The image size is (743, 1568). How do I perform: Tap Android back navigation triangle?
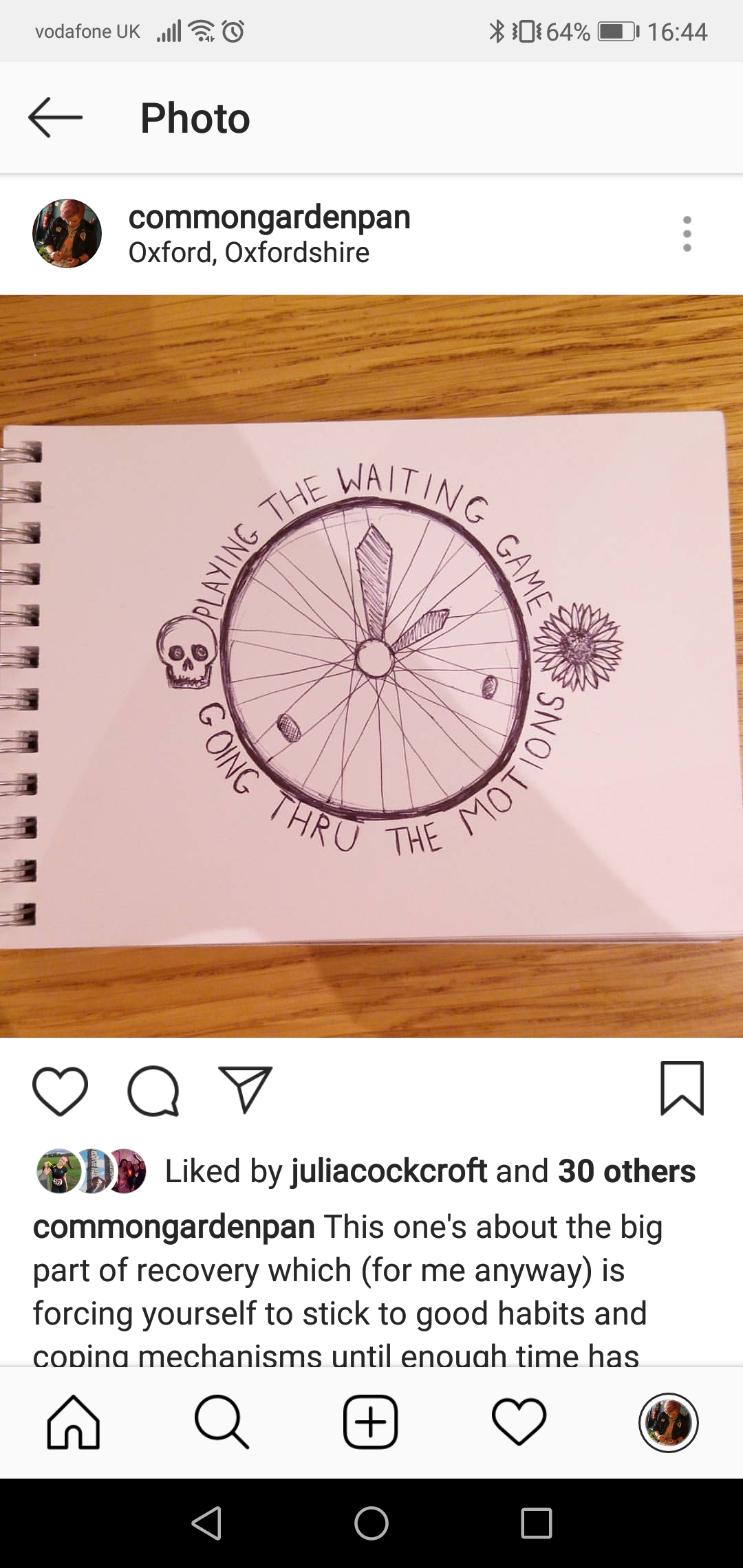[x=207, y=1523]
